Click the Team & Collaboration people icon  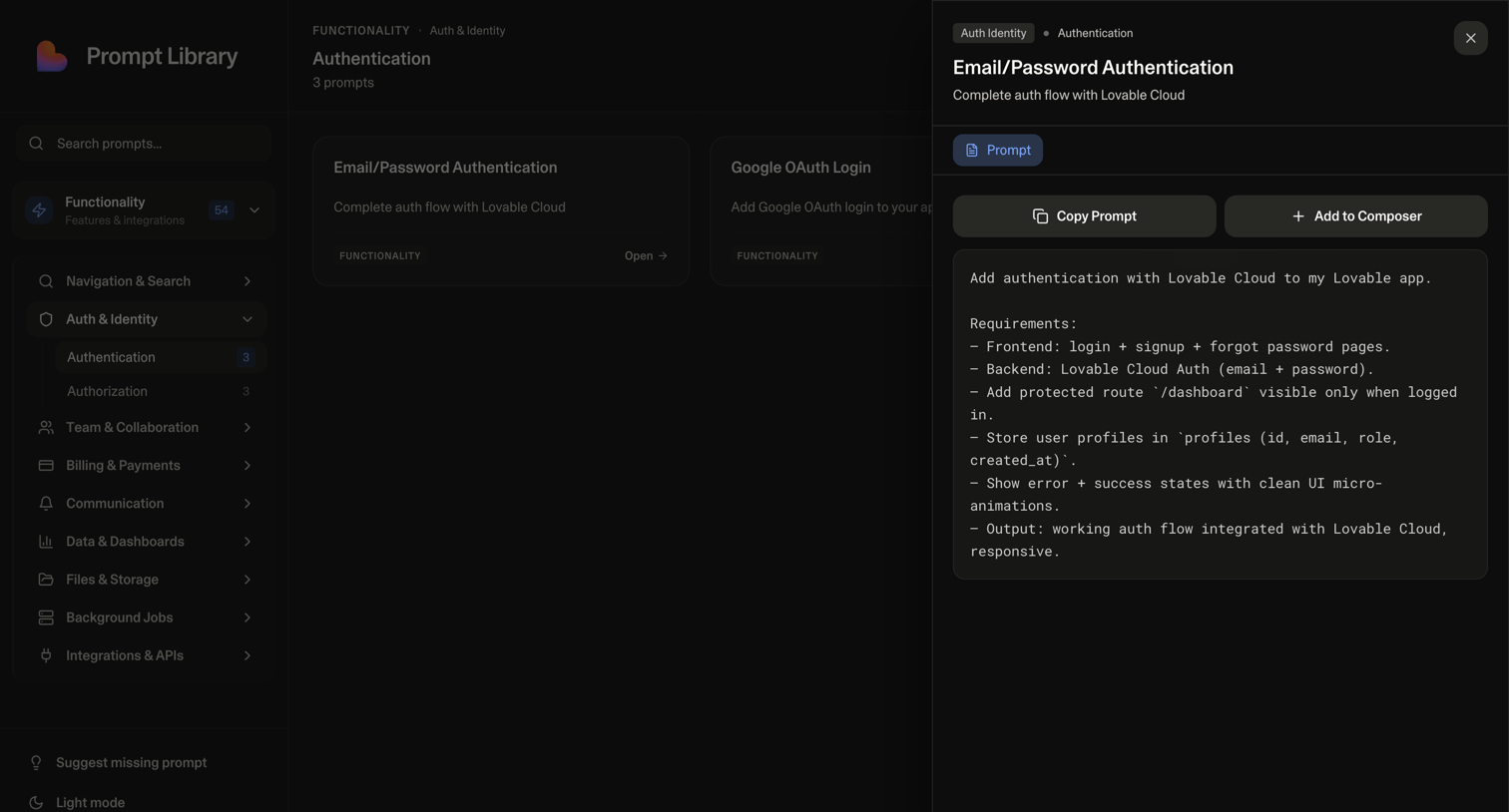tap(46, 428)
